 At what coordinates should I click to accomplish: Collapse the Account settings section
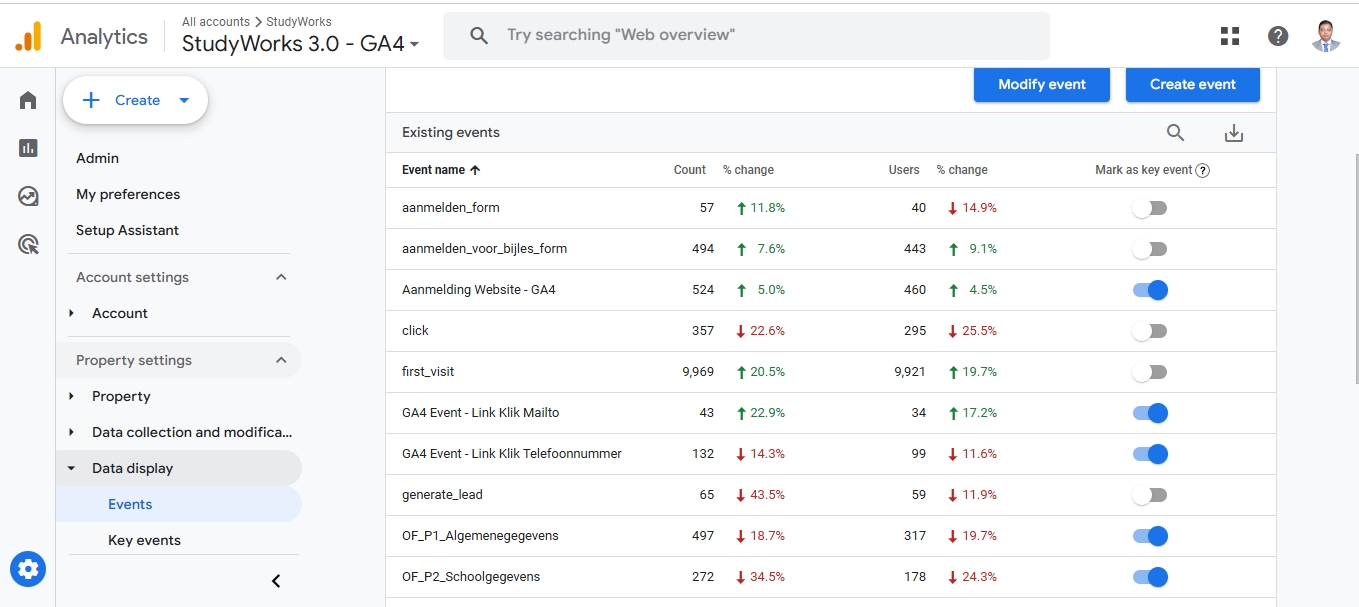[281, 277]
